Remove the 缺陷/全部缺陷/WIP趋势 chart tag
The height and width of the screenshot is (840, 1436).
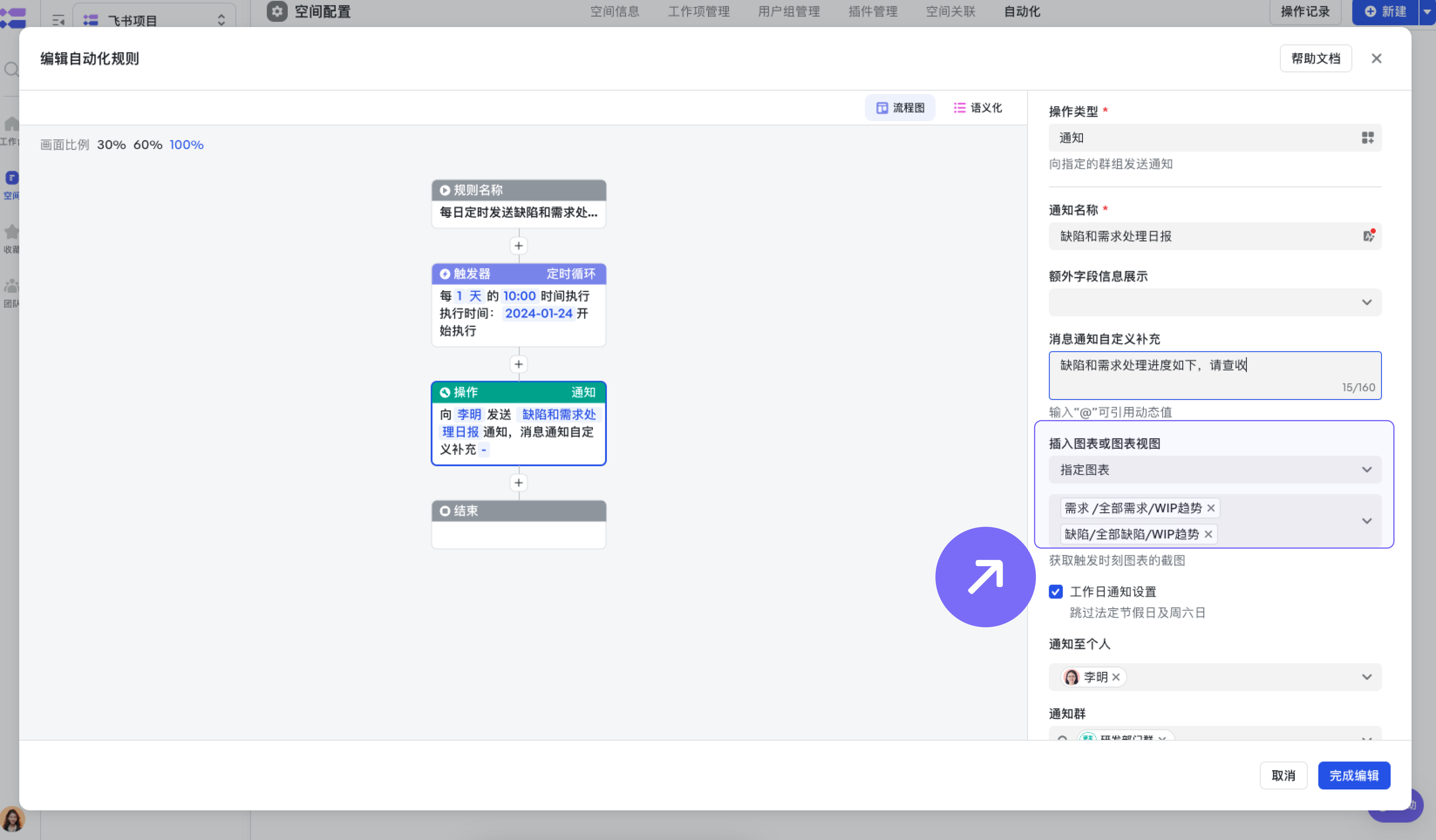pos(1208,534)
